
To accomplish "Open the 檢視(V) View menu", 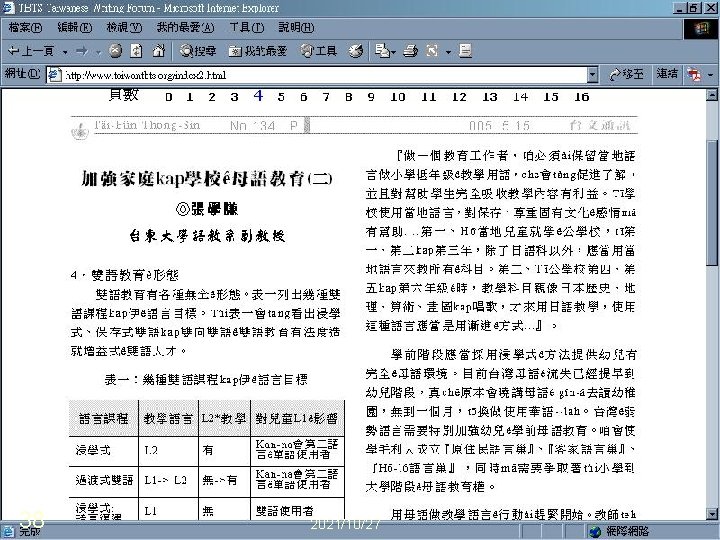I will click(124, 28).
